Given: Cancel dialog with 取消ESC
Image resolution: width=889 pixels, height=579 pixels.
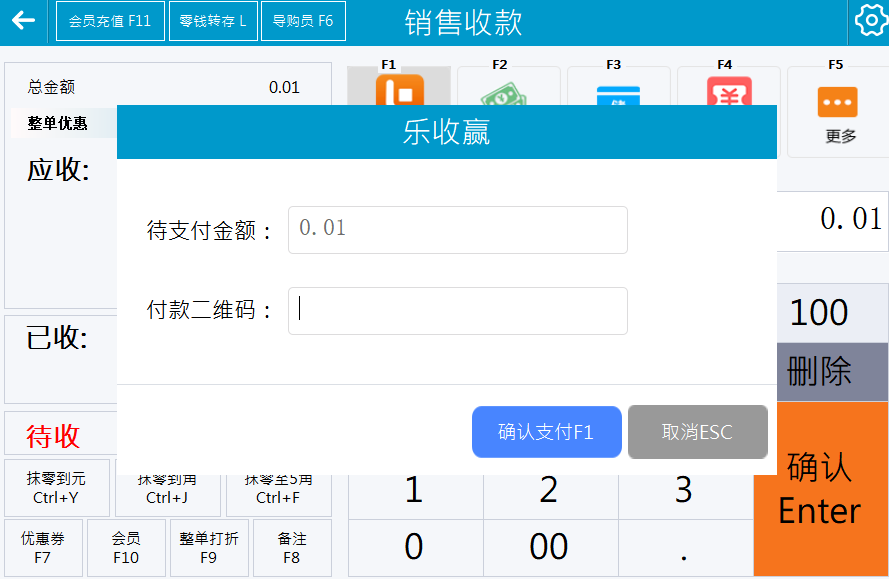Looking at the screenshot, I should tap(697, 432).
